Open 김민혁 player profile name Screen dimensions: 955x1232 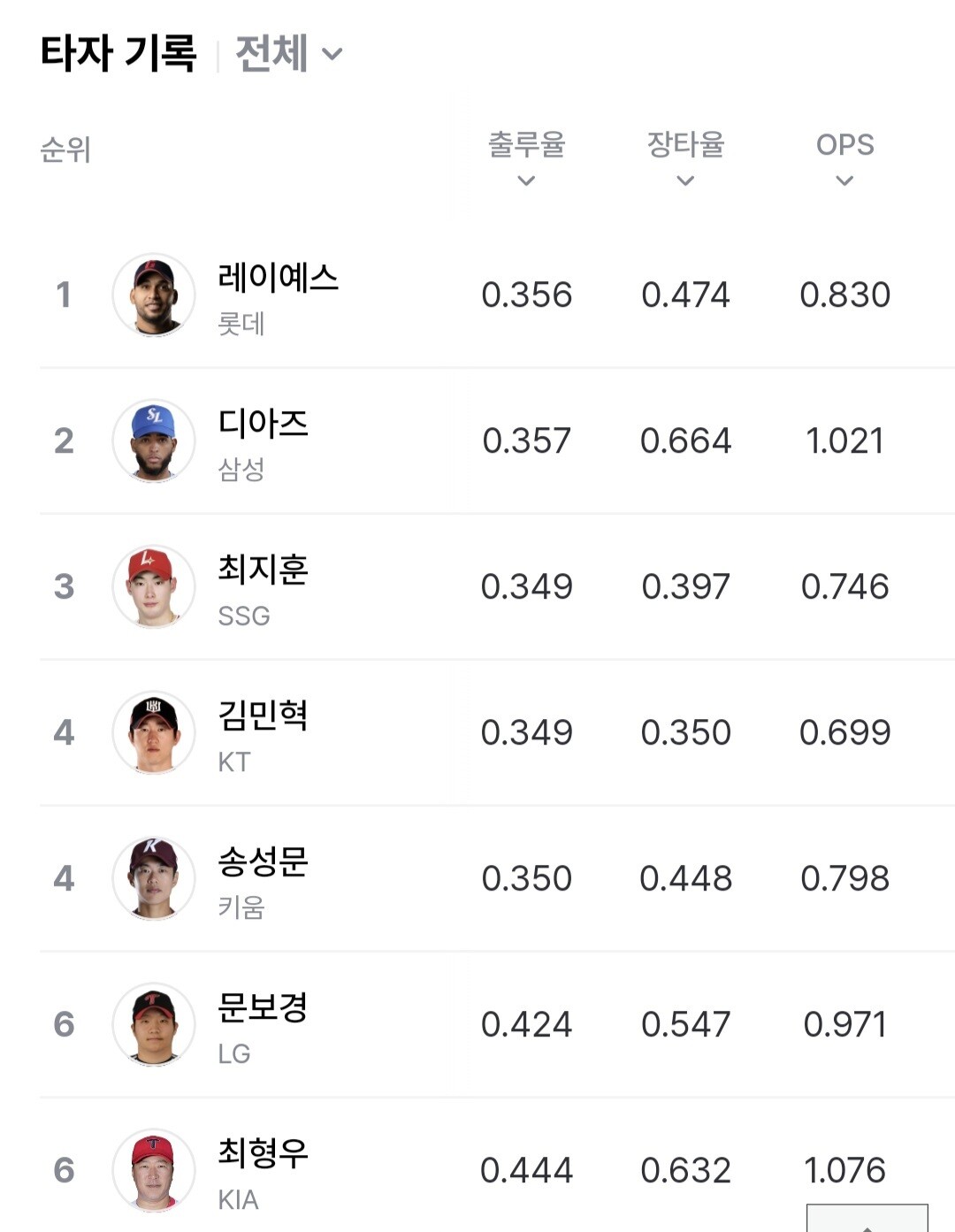click(x=263, y=715)
